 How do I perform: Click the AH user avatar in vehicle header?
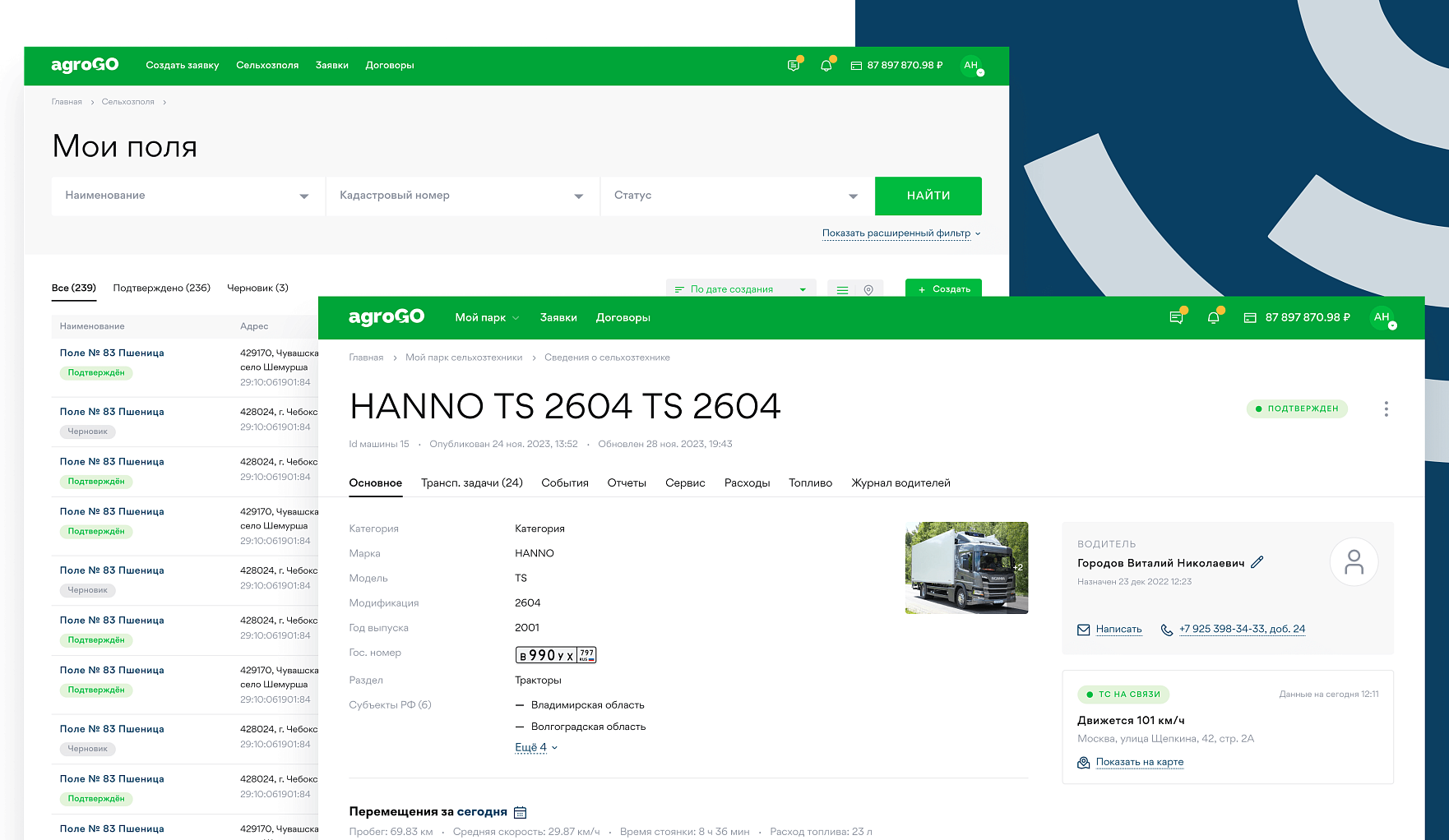[1382, 317]
